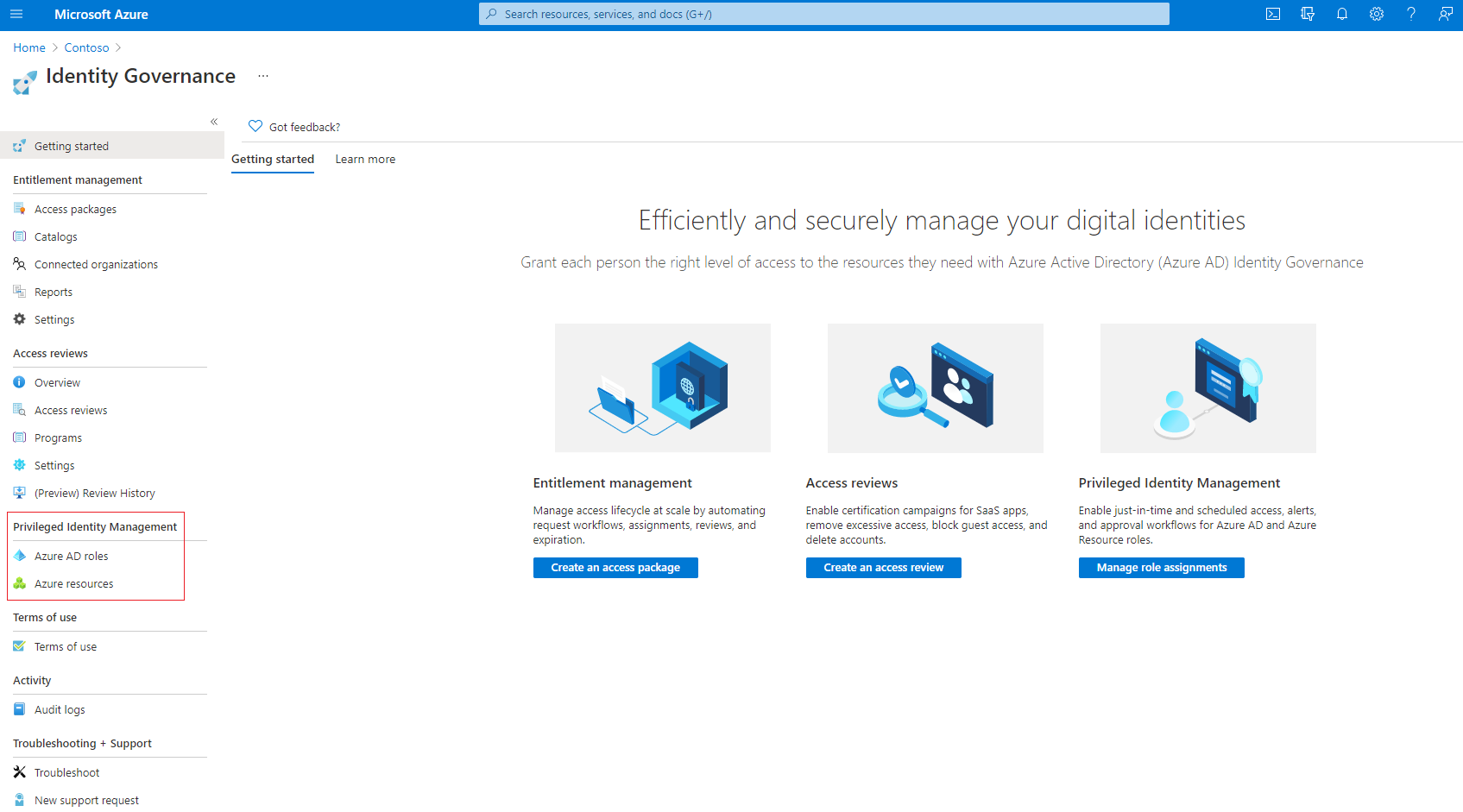Click the Access packages icon

tap(20, 209)
